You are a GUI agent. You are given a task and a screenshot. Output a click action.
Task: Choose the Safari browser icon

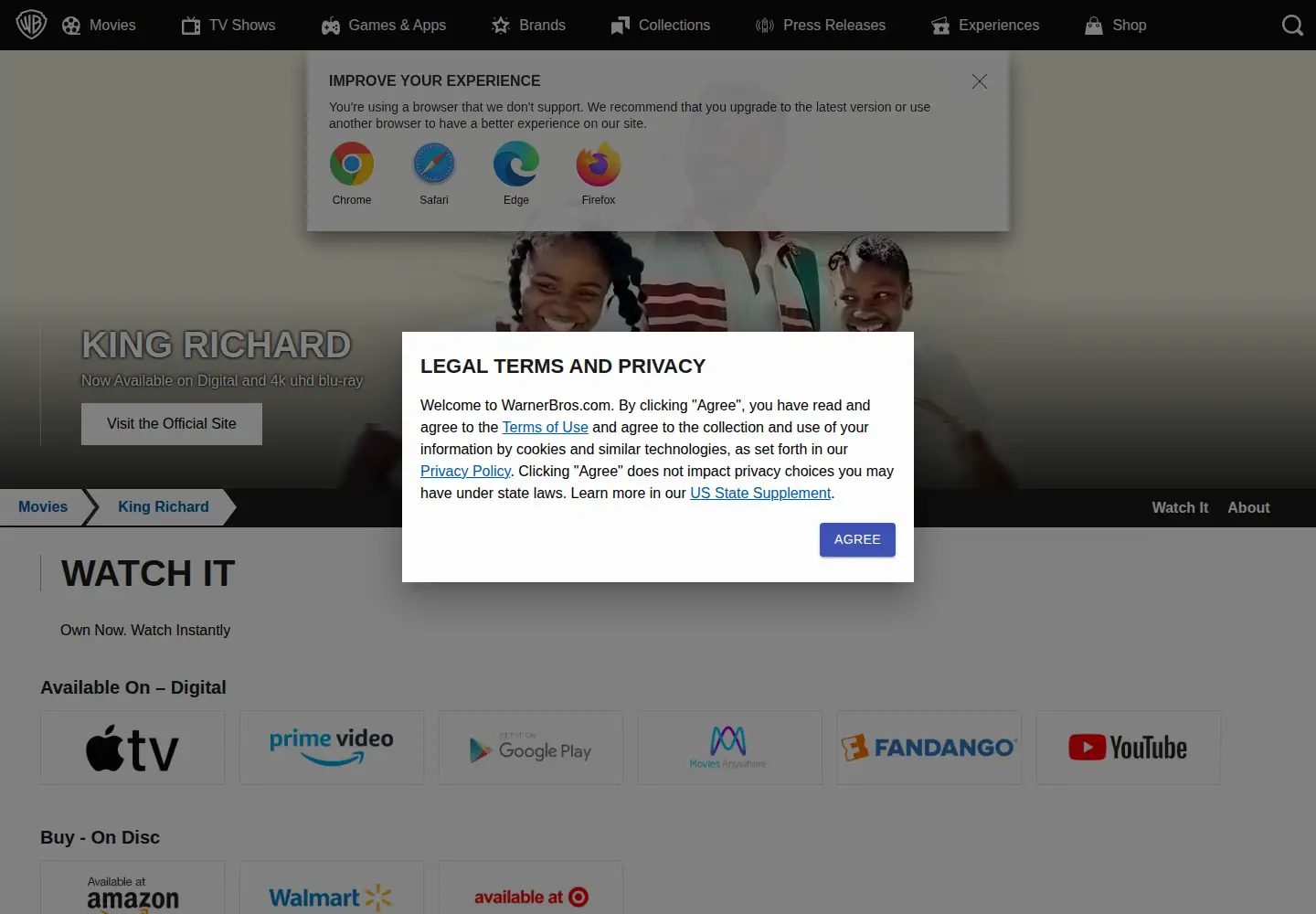(x=434, y=165)
